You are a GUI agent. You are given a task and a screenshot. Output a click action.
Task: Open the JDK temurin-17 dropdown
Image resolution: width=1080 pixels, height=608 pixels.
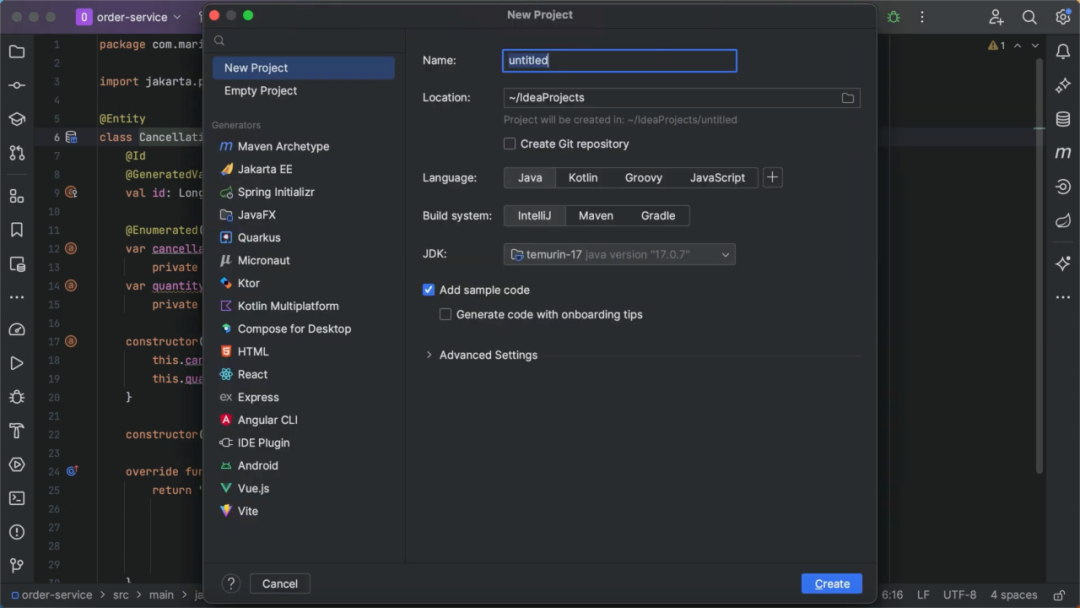tap(619, 254)
